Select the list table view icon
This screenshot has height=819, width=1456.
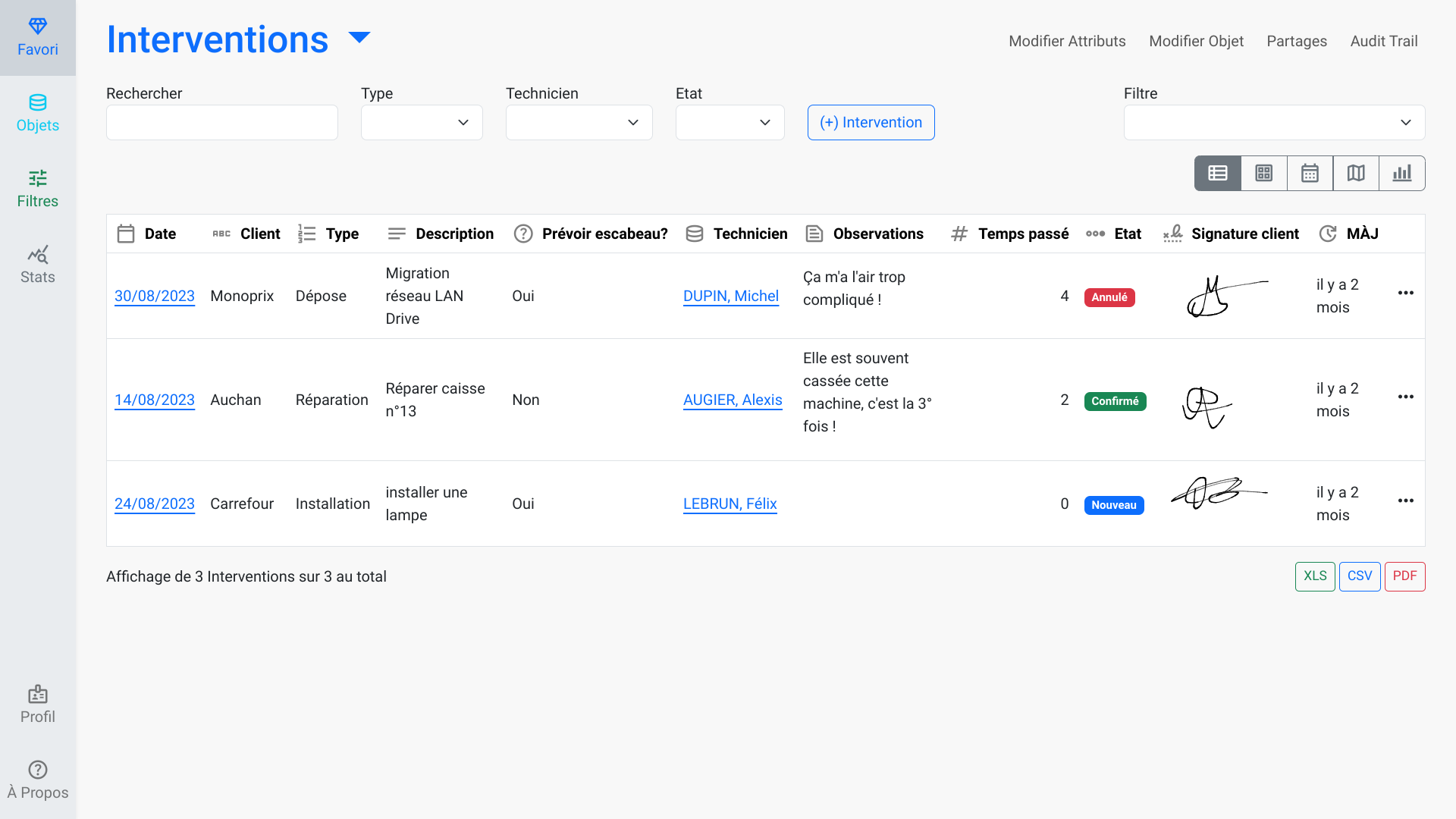(x=1218, y=173)
